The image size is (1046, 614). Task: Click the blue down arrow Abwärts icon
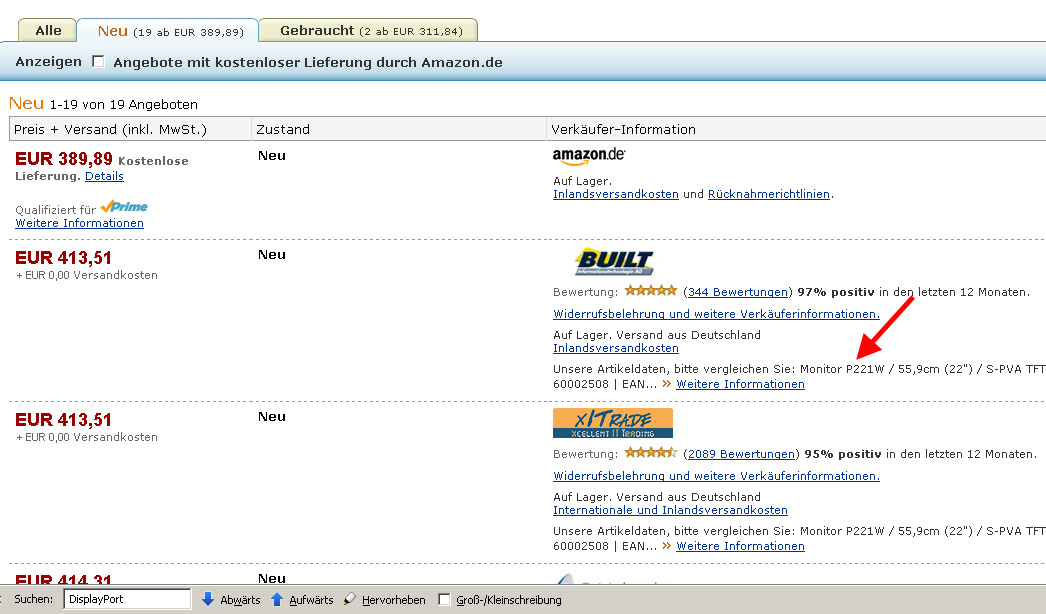click(x=208, y=599)
